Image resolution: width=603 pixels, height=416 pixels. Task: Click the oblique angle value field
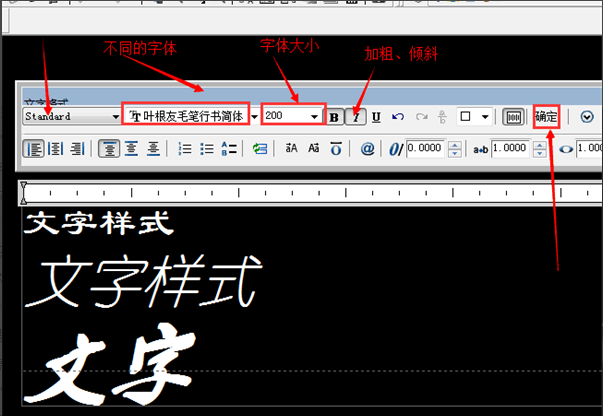pos(424,149)
